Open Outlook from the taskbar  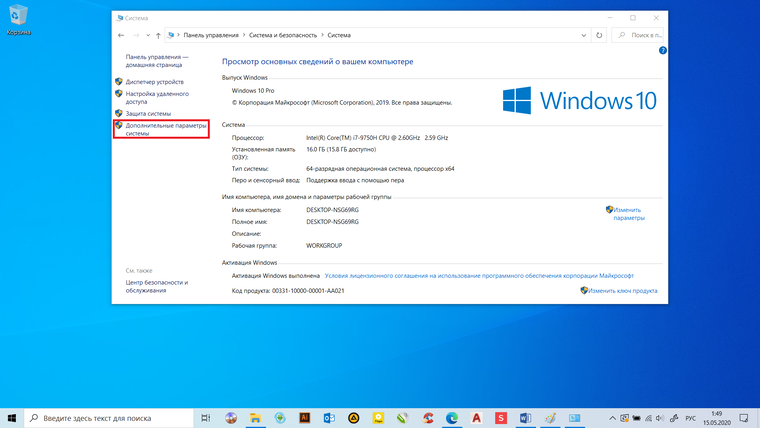point(329,418)
